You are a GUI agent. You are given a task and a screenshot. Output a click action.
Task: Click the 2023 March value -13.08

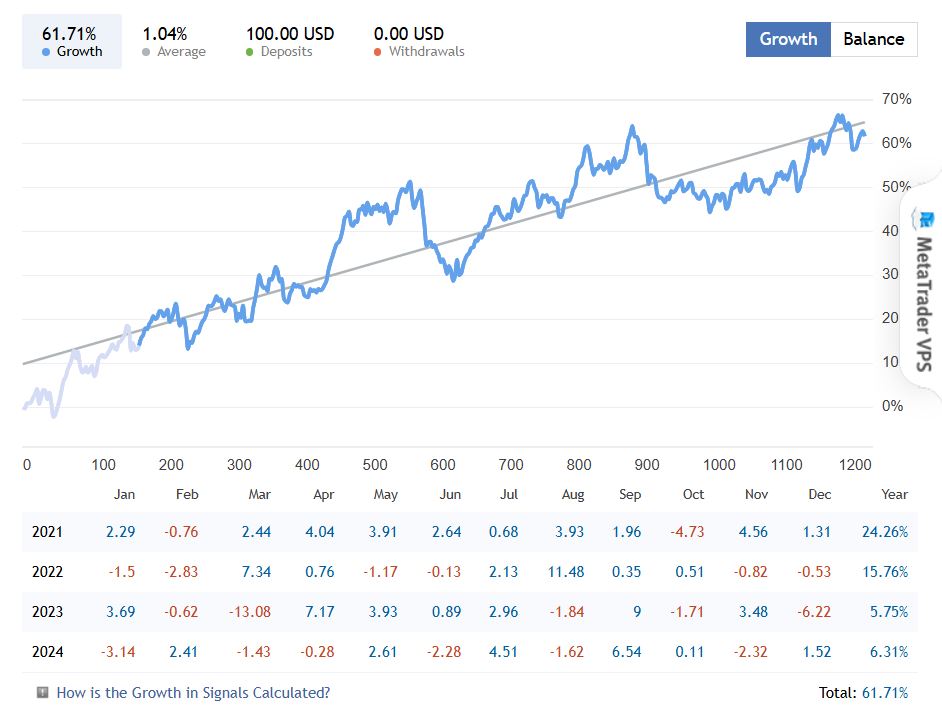pyautogui.click(x=250, y=612)
